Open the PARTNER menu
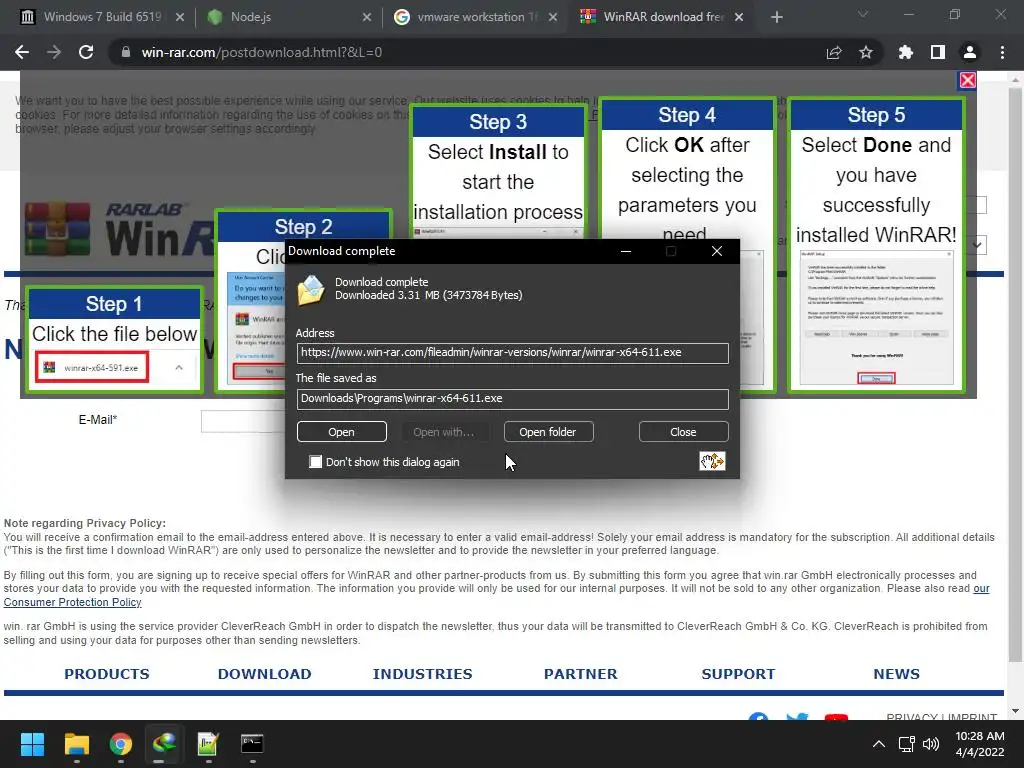 (581, 674)
